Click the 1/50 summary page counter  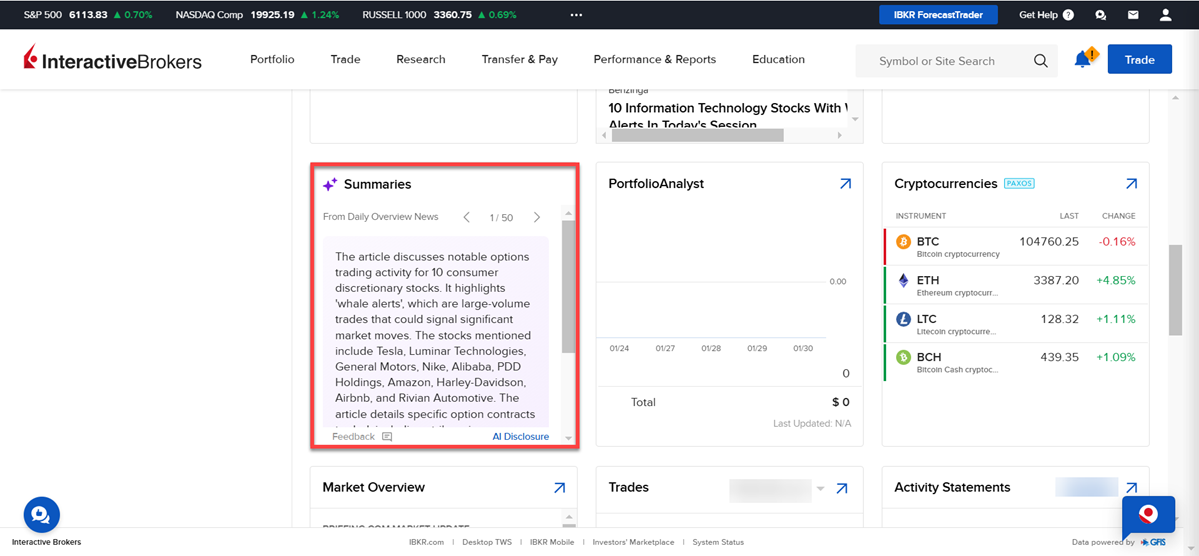pyautogui.click(x=502, y=217)
